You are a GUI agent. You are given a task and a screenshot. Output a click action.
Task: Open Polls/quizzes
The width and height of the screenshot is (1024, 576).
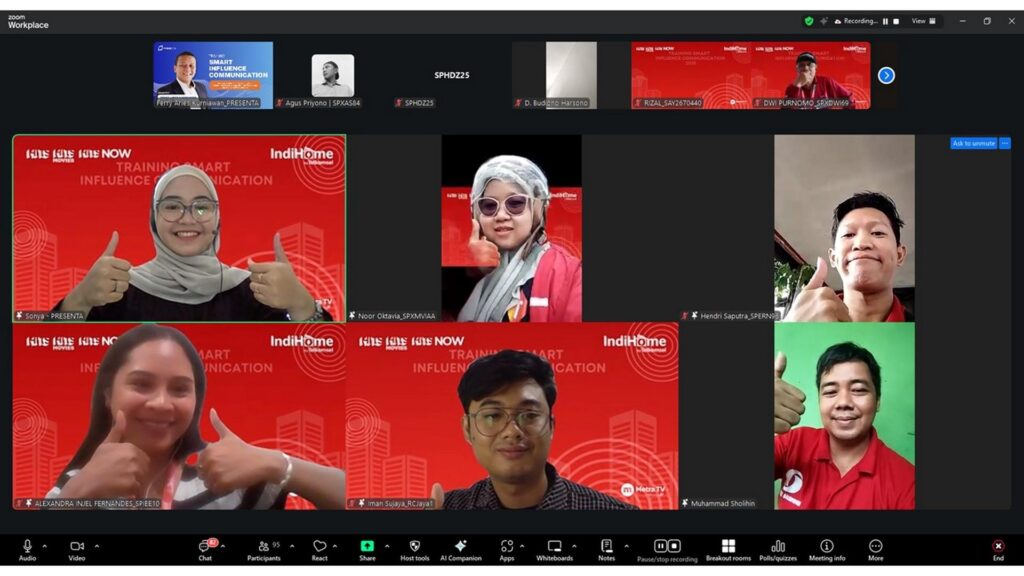point(778,550)
